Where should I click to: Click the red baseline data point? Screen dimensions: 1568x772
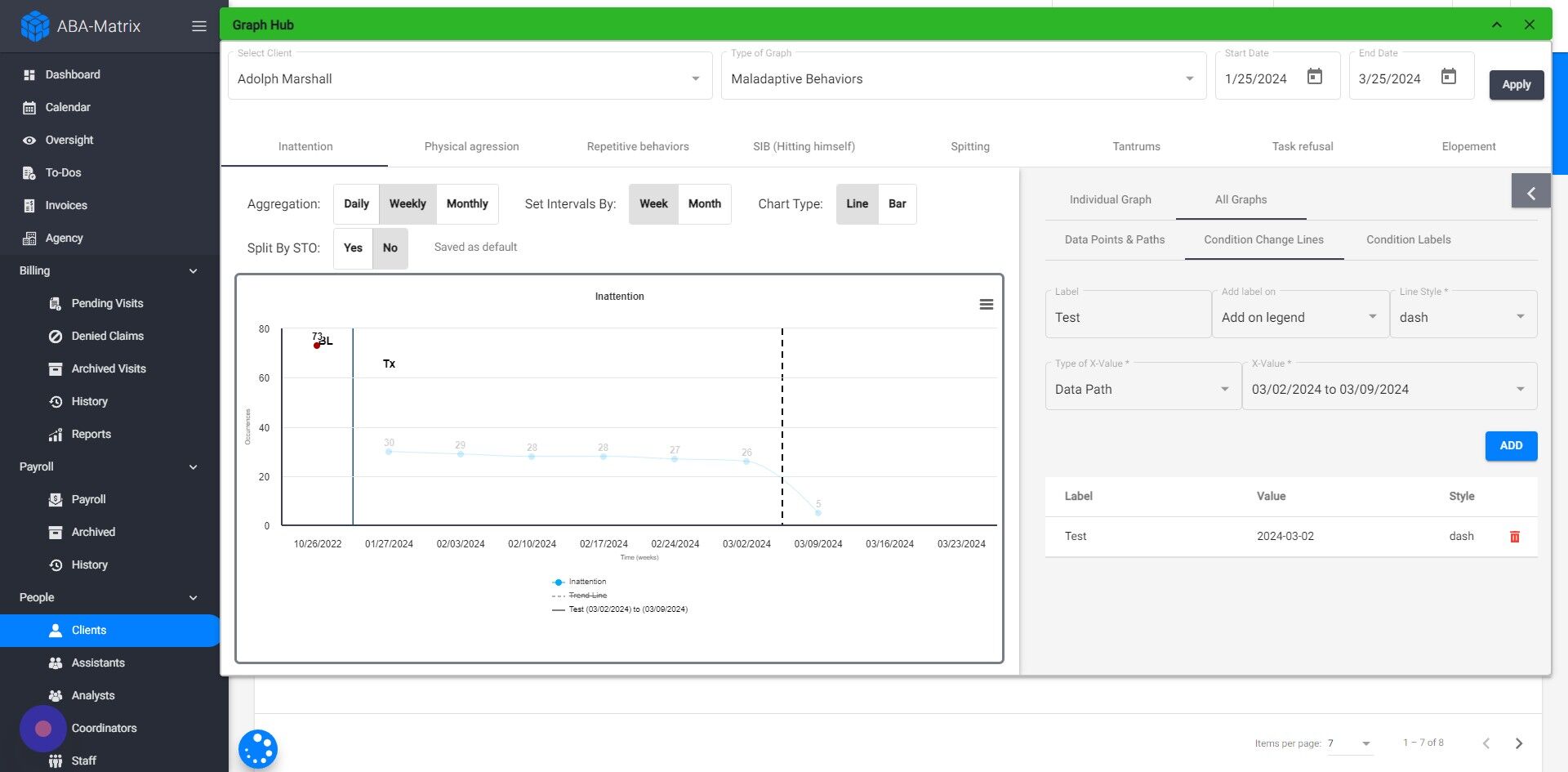(317, 346)
